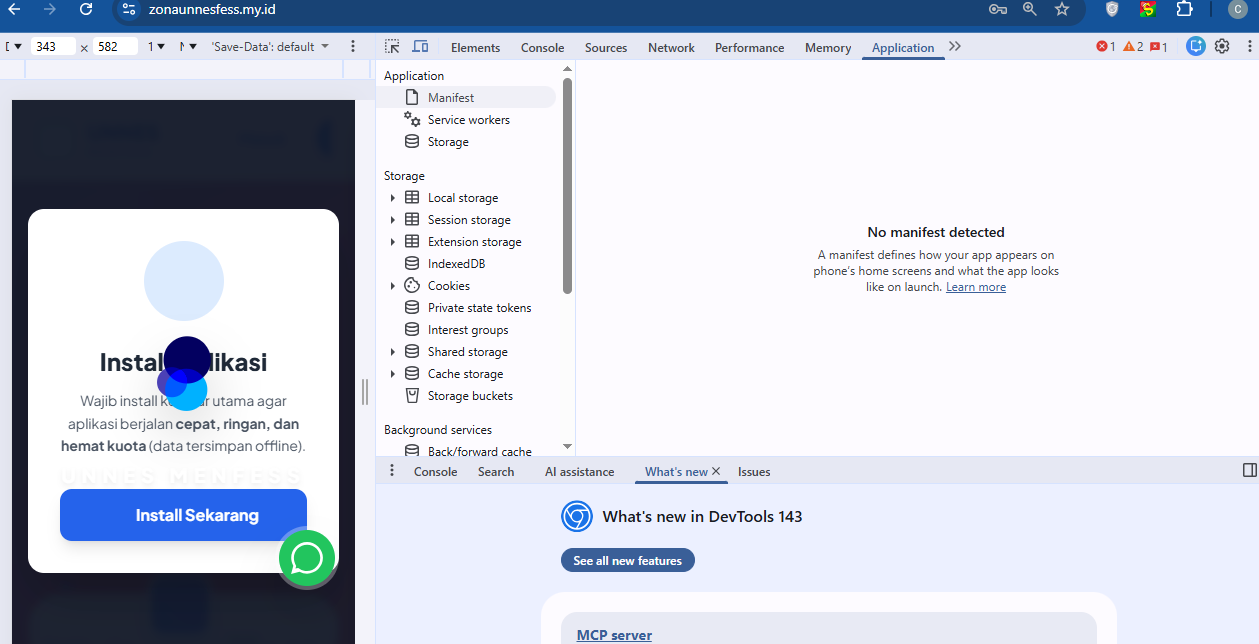The height and width of the screenshot is (644, 1259).
Task: Open the Save-Data default dropdown
Action: coord(270,47)
